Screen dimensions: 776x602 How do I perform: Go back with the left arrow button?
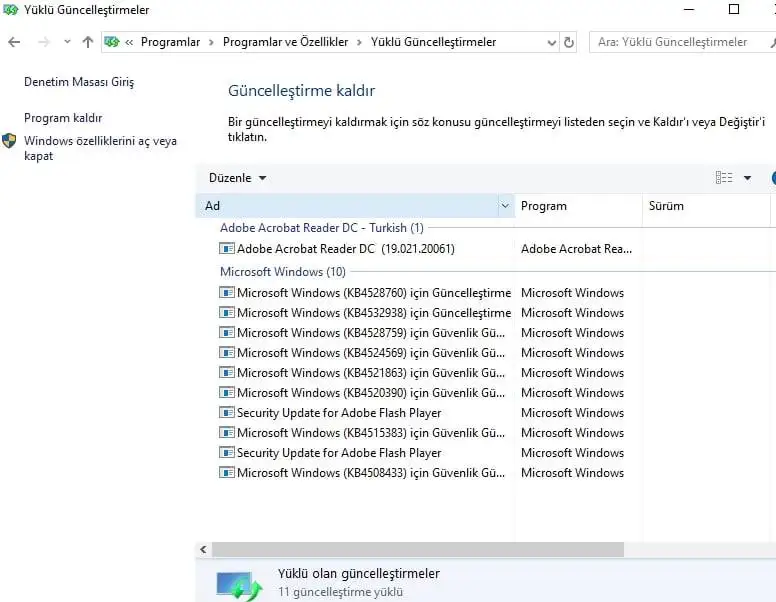14,42
